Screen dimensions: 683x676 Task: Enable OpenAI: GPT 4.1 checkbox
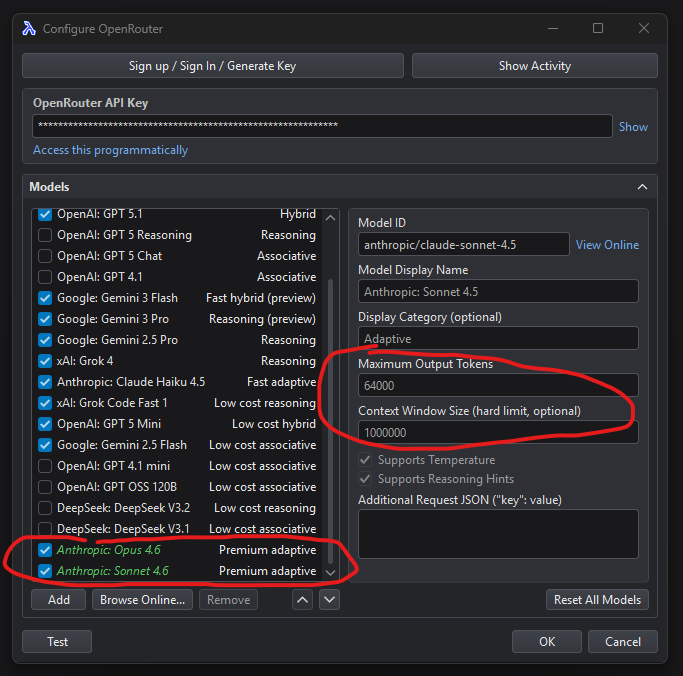(45, 277)
